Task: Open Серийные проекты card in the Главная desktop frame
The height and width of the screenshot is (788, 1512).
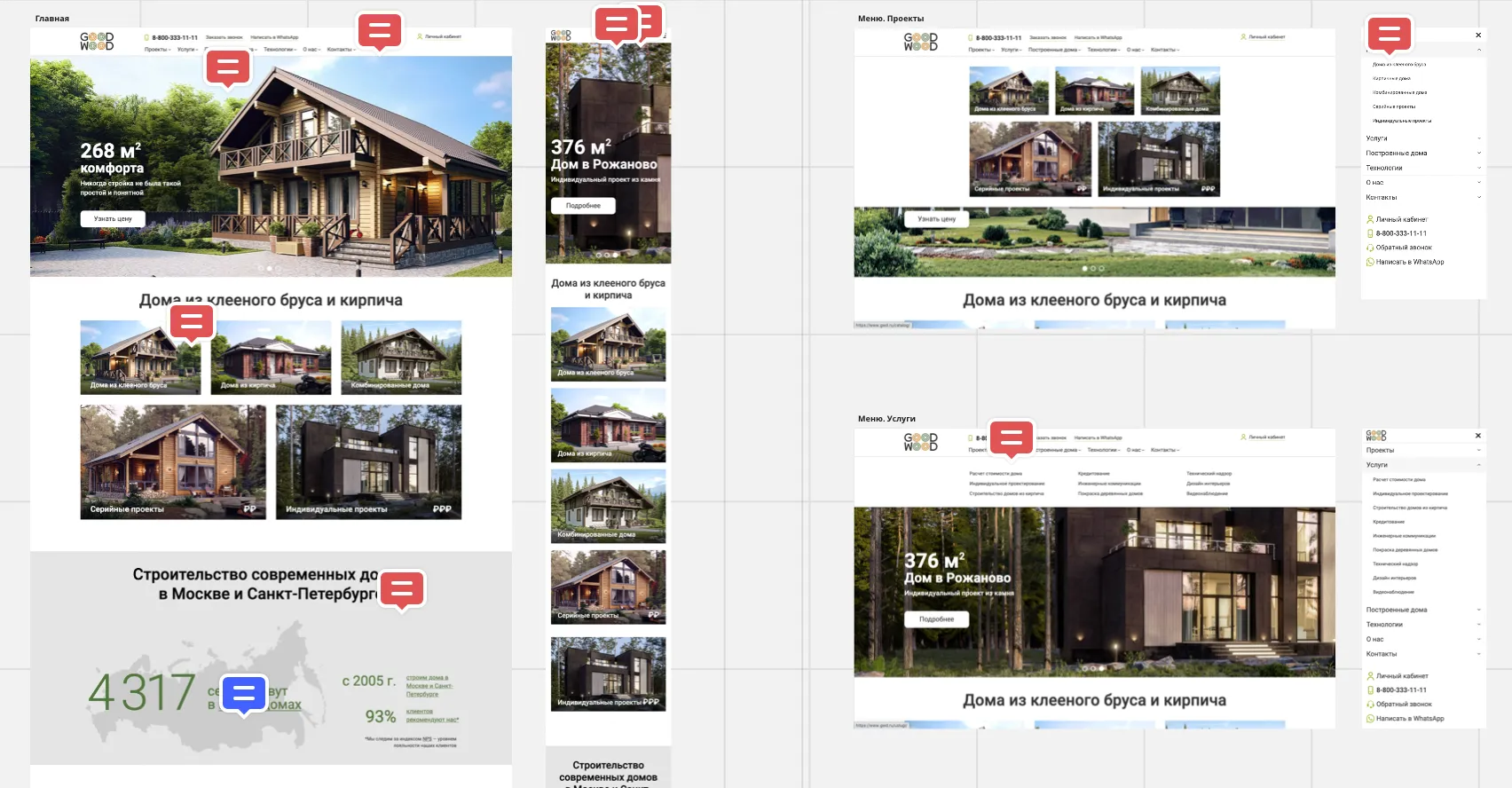Action: pyautogui.click(x=173, y=461)
